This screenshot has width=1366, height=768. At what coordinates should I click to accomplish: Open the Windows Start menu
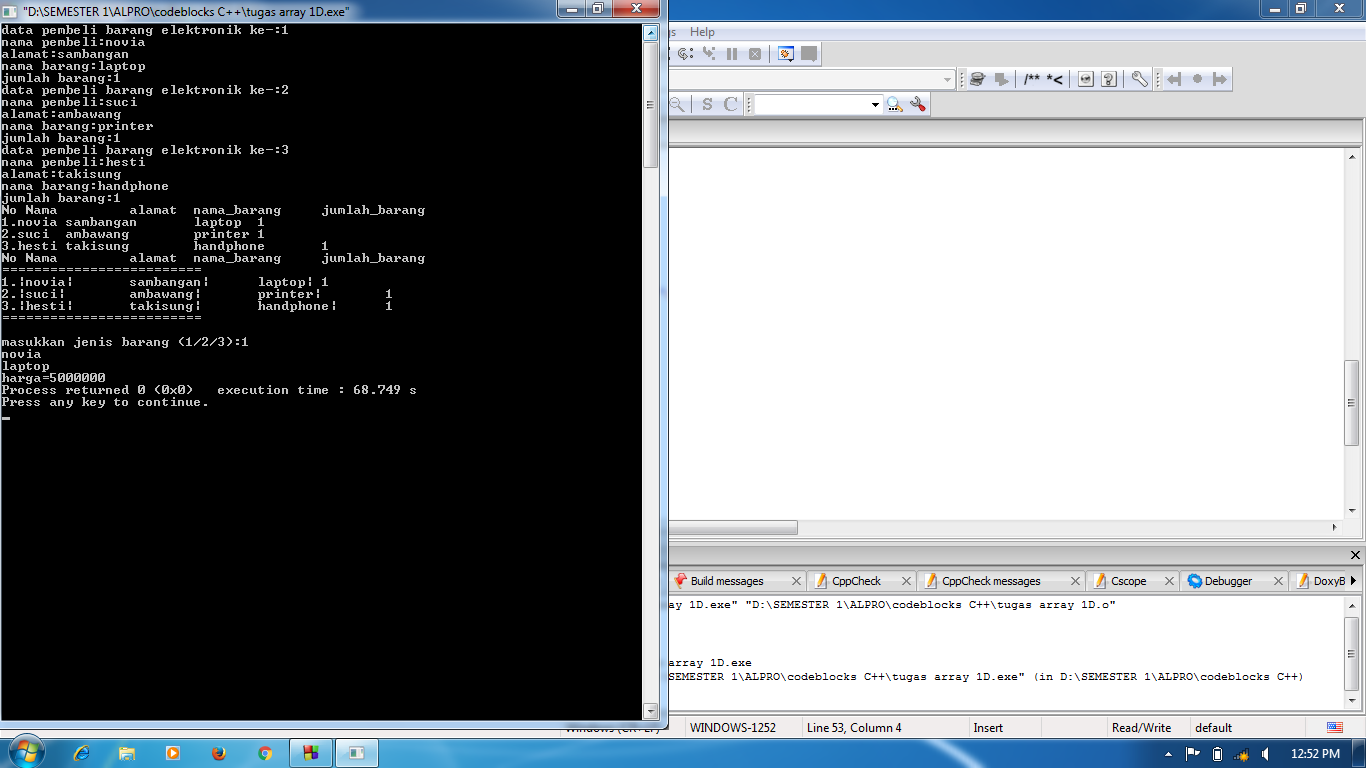[x=26, y=752]
